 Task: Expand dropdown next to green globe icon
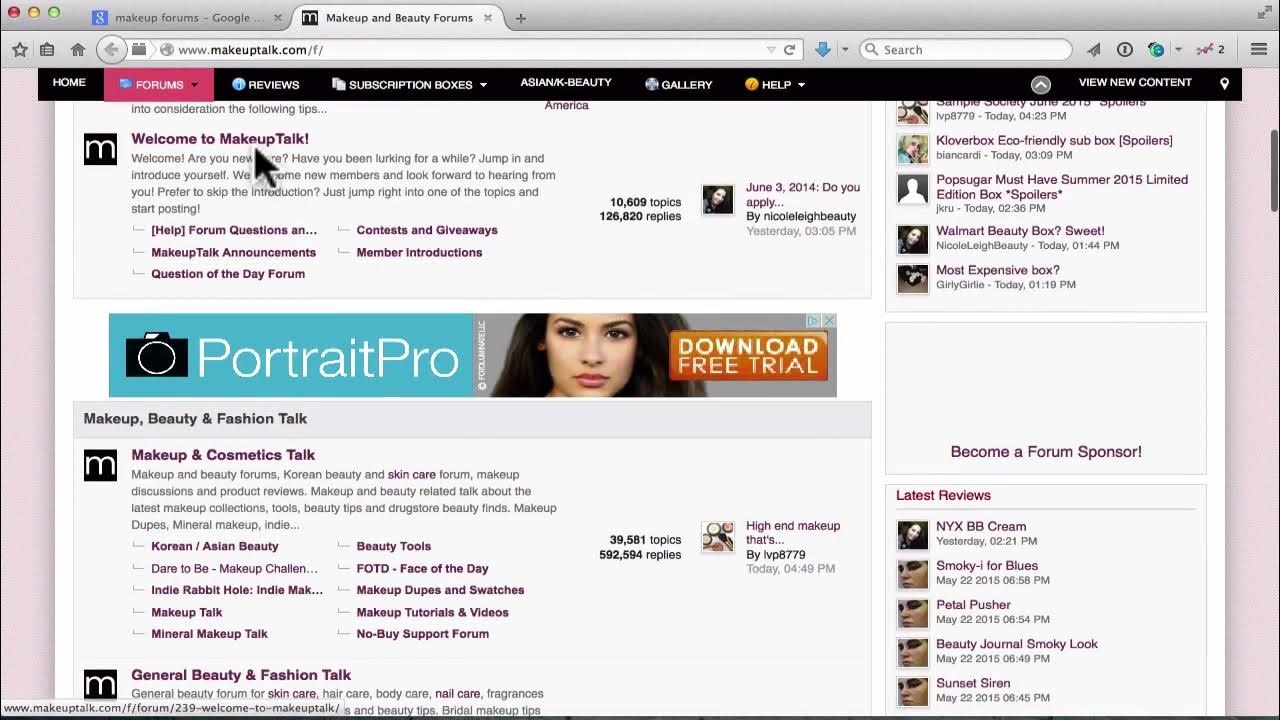point(1178,49)
